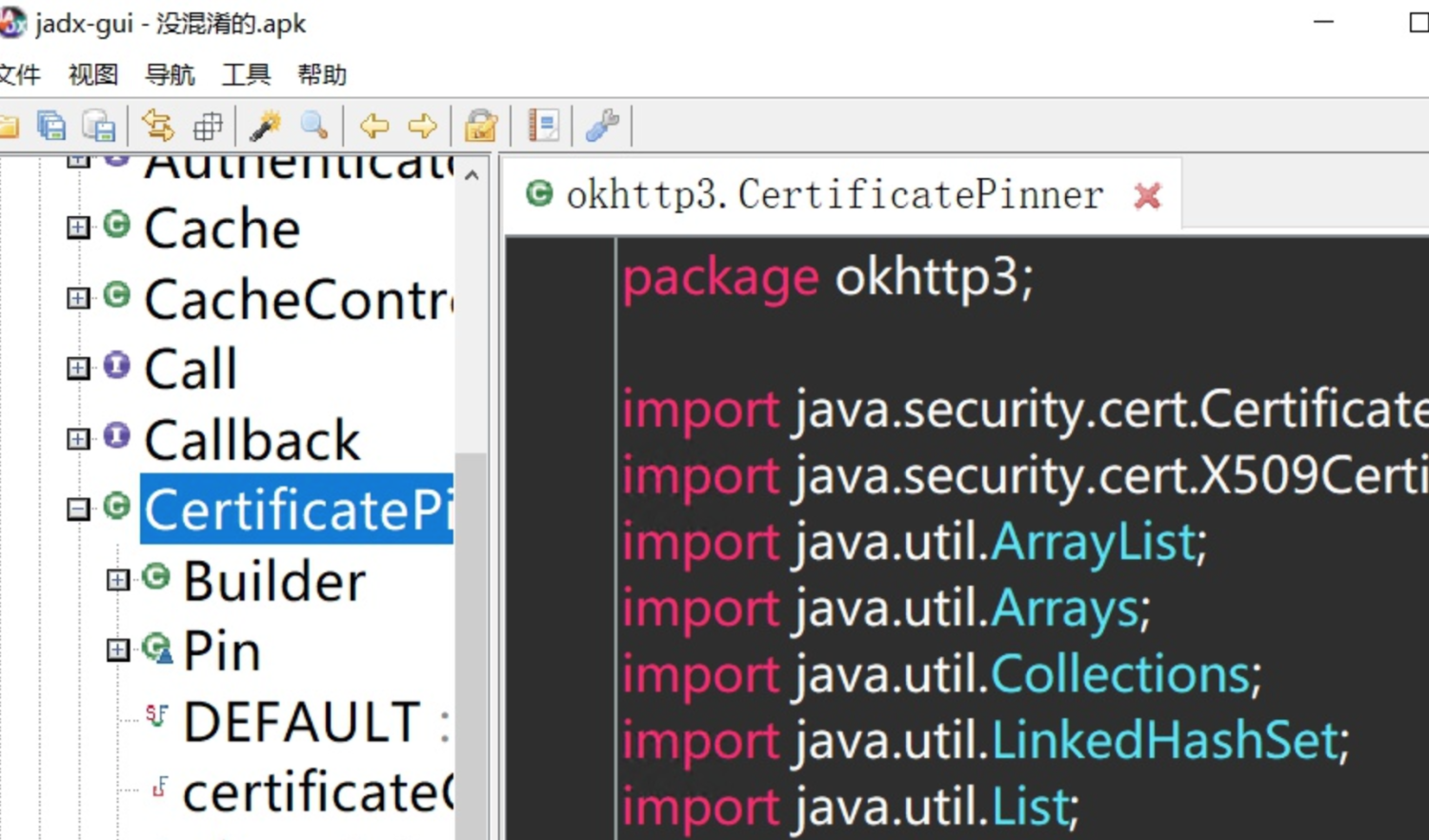Click the export project toolbar icon
Screen dimensions: 1429x840
[x=99, y=126]
